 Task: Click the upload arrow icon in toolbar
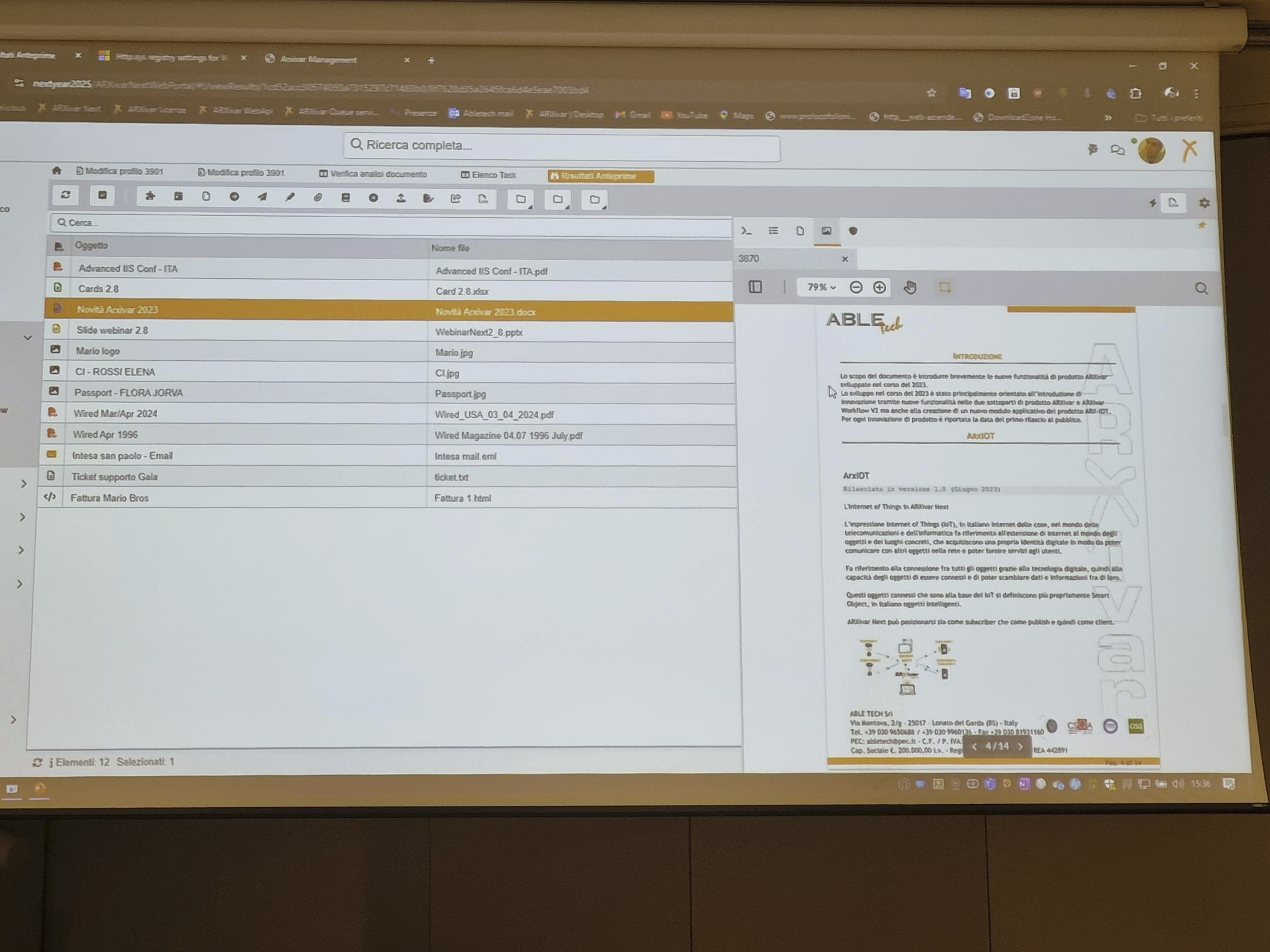tap(401, 198)
